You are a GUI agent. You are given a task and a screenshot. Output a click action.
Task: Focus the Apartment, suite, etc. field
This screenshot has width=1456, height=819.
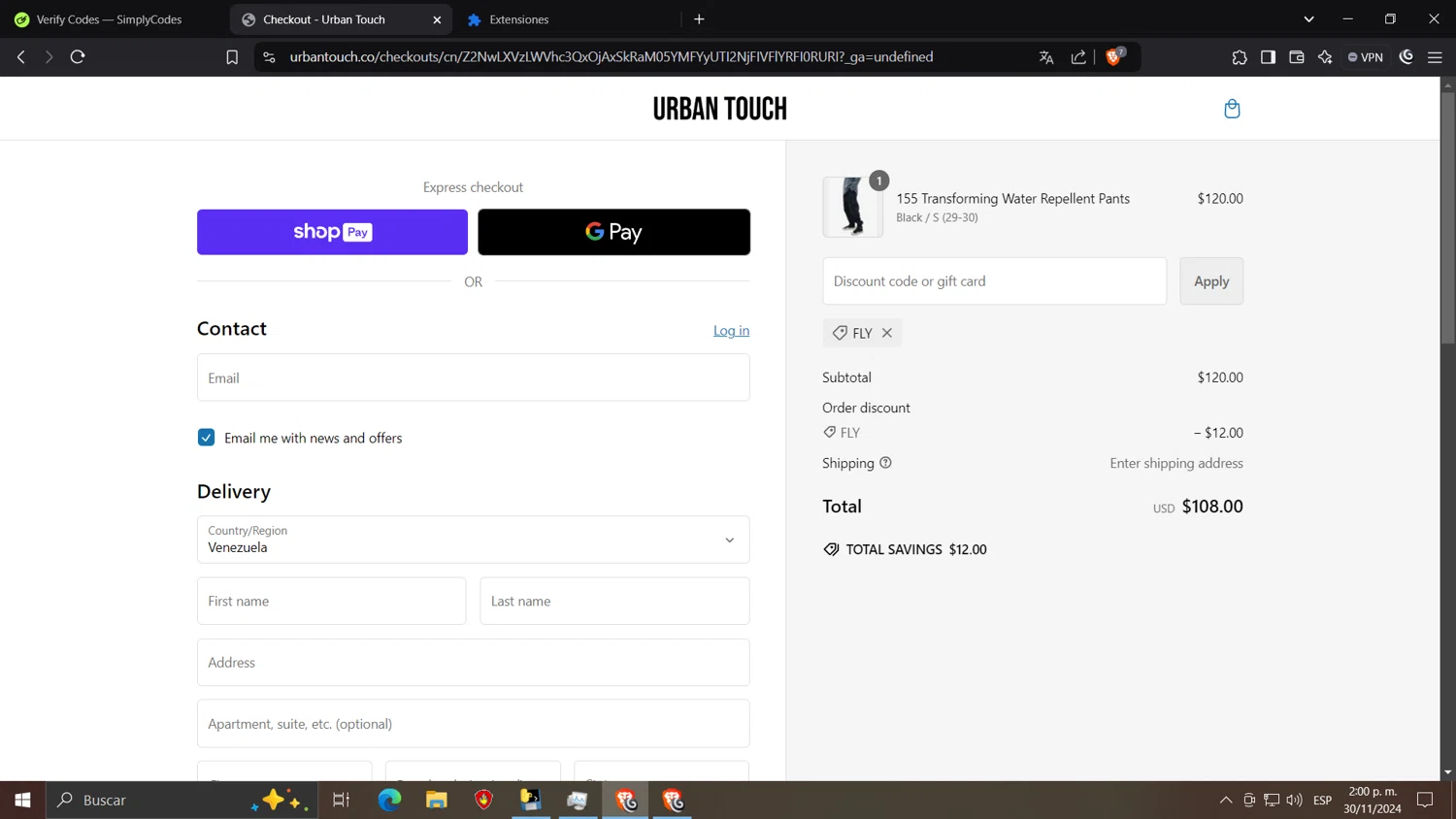point(473,724)
